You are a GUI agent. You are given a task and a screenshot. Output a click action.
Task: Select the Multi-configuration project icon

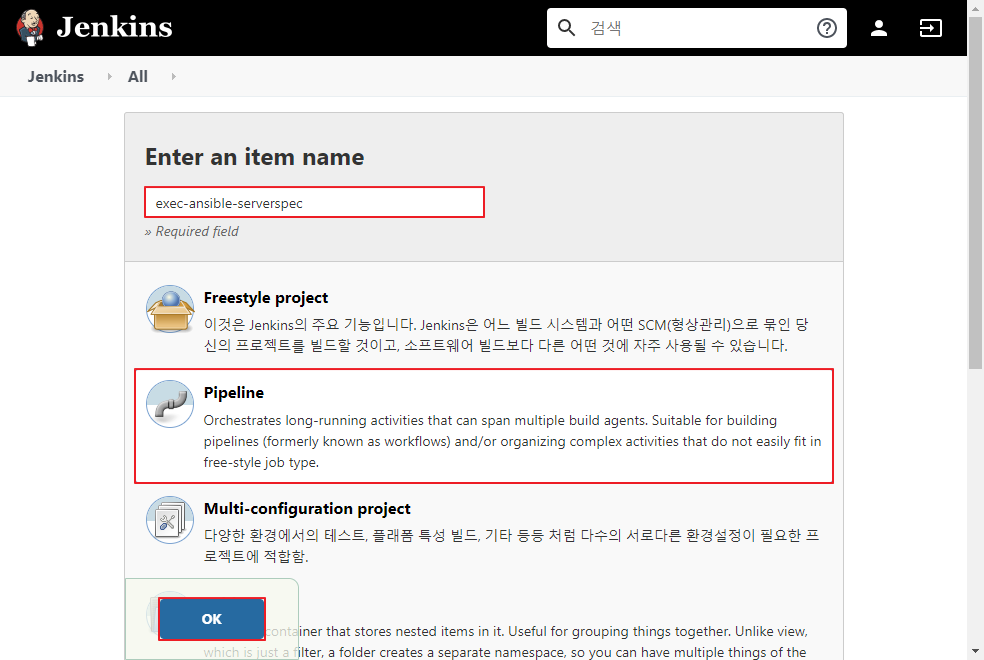coord(170,520)
